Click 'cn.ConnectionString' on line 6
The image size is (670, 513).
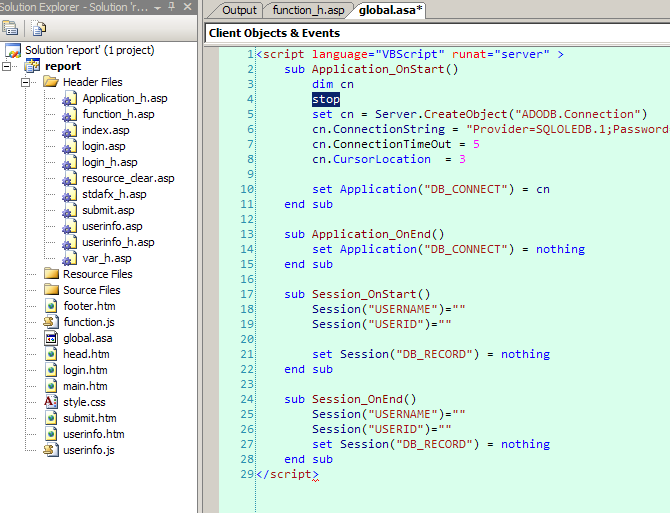coord(379,129)
